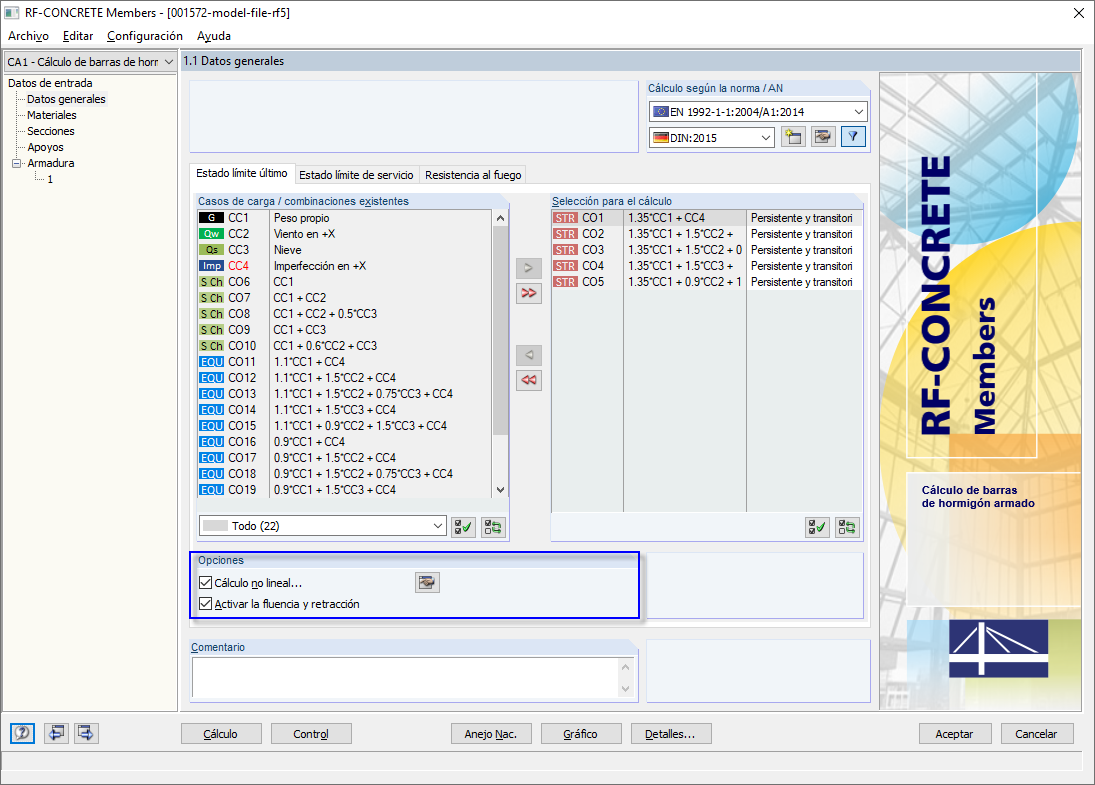Click the Cálculo button

click(221, 734)
